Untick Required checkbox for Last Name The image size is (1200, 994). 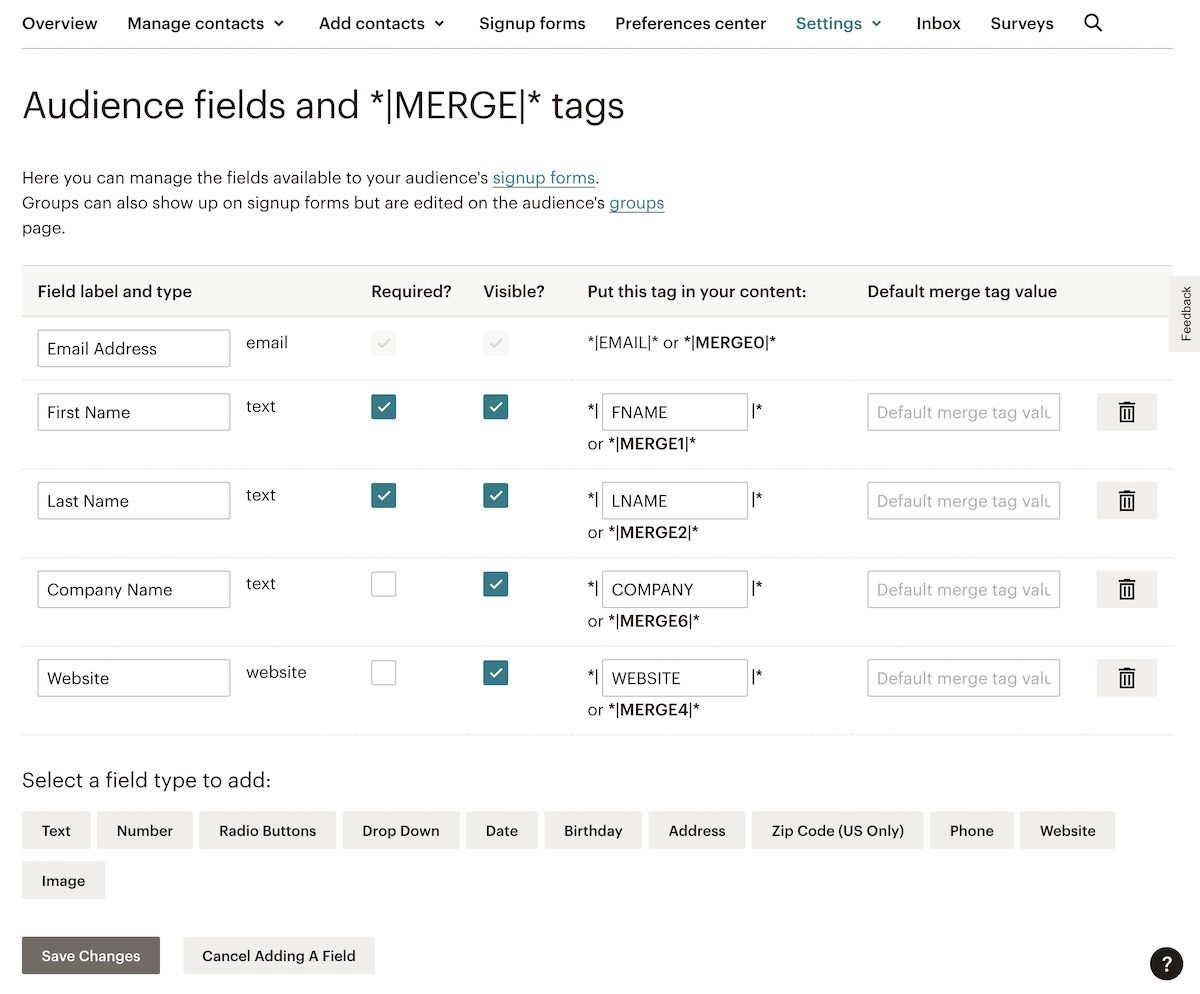pos(383,495)
